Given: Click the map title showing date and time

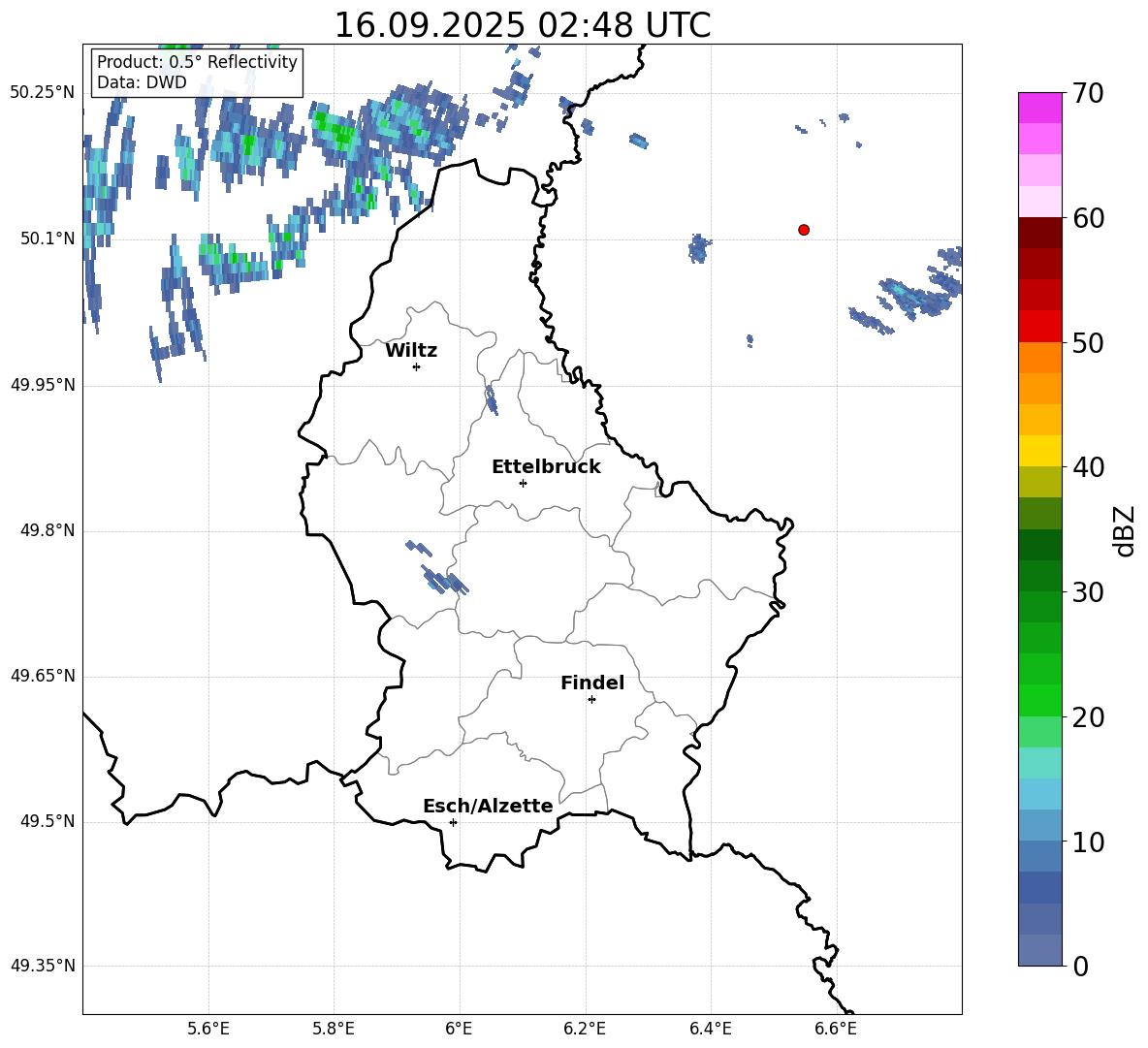Looking at the screenshot, I should (x=522, y=25).
